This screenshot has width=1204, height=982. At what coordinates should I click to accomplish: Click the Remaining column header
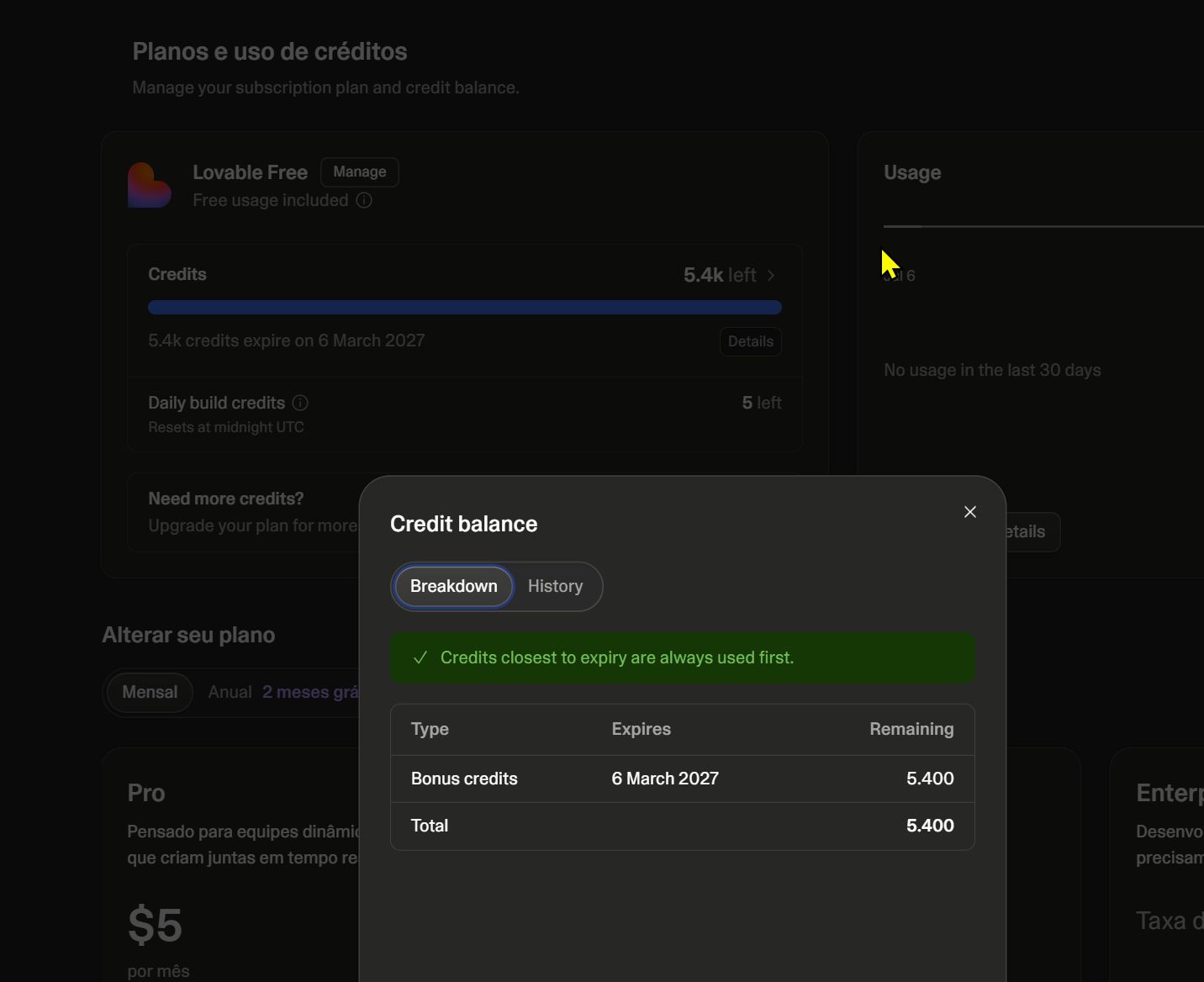(x=911, y=729)
